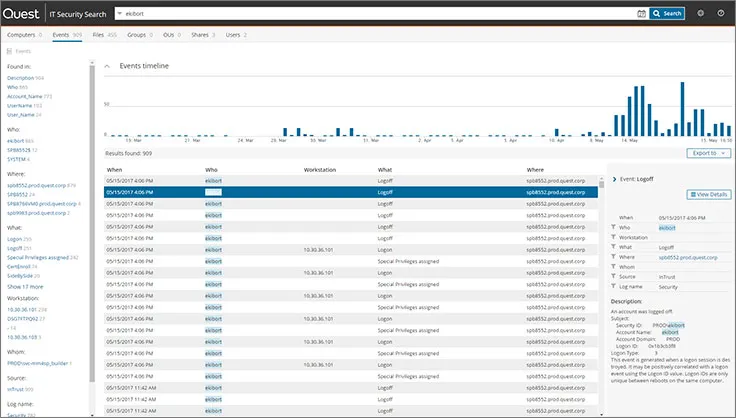The image size is (736, 418).
Task: Open the Shares tab
Action: point(200,34)
